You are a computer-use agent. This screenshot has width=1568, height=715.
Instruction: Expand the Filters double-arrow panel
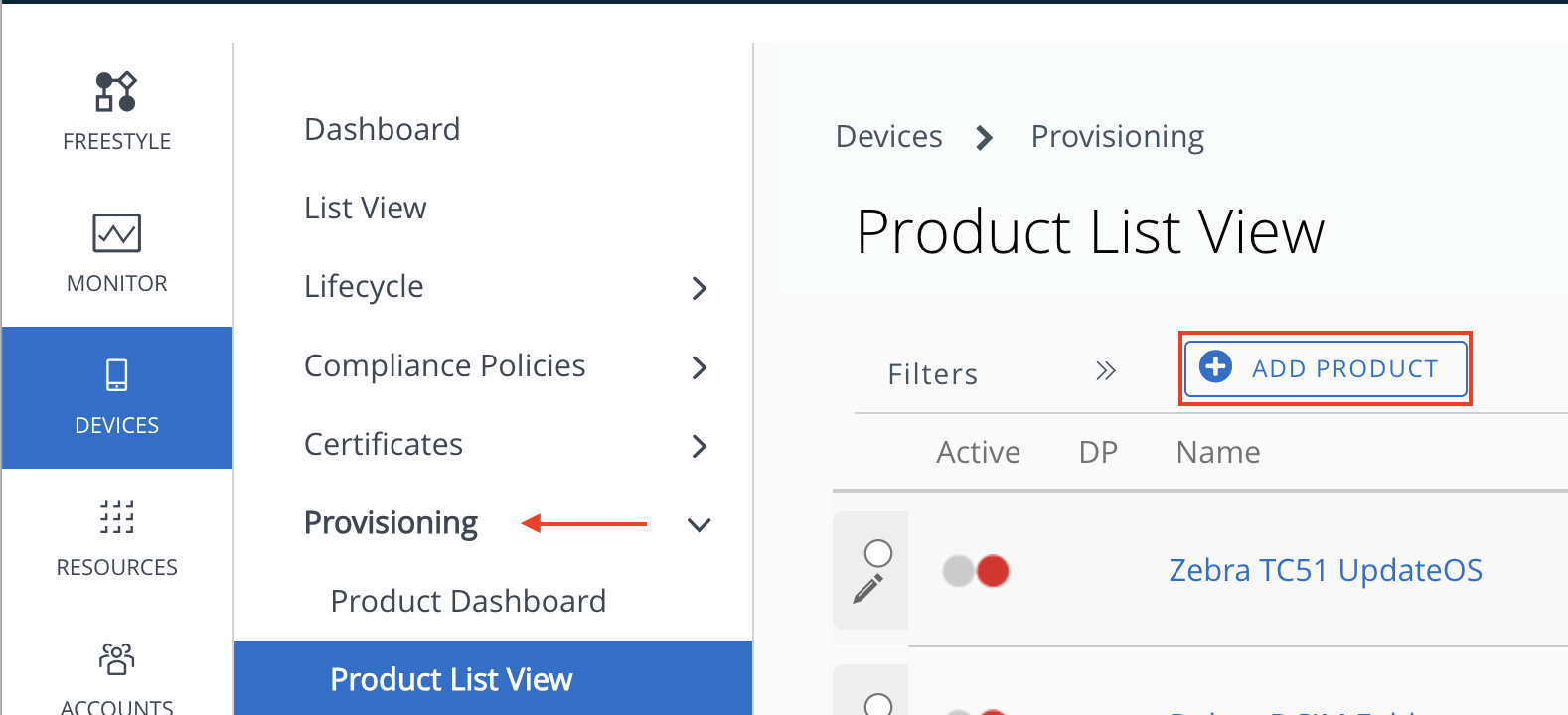coord(1105,371)
